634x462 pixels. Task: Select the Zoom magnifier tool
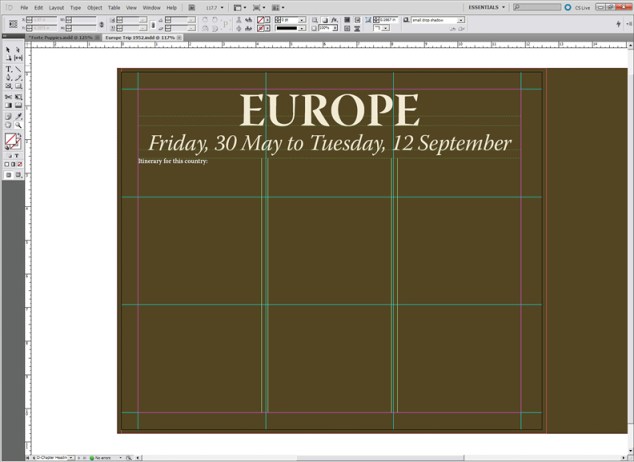[18, 124]
